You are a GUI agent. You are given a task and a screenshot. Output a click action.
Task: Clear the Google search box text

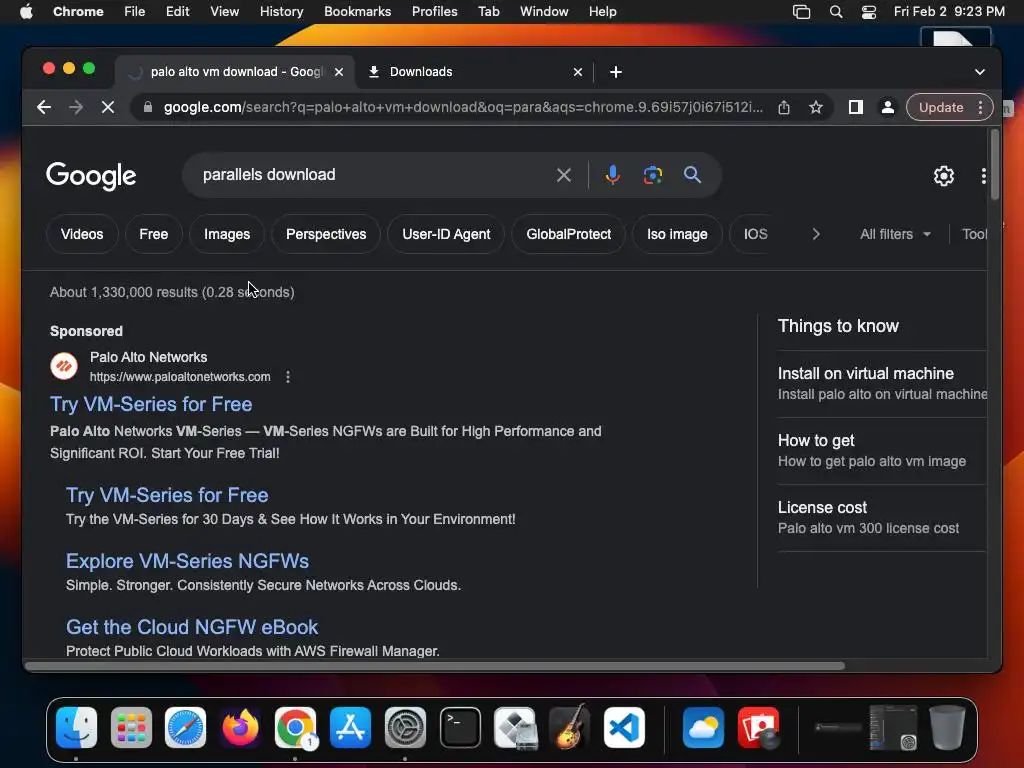coord(564,175)
